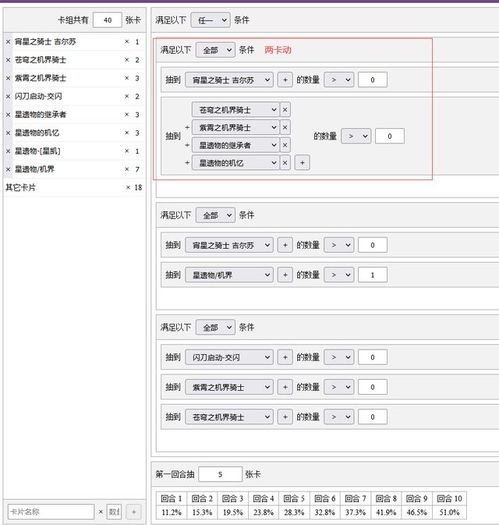Open the top-level 任一 condition mode dropdown
The image size is (499, 525).
pyautogui.click(x=210, y=20)
